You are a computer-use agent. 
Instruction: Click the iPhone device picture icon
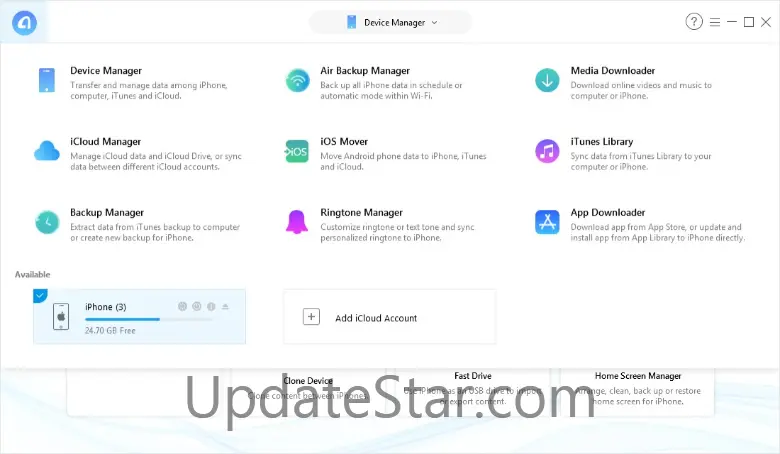point(61,317)
